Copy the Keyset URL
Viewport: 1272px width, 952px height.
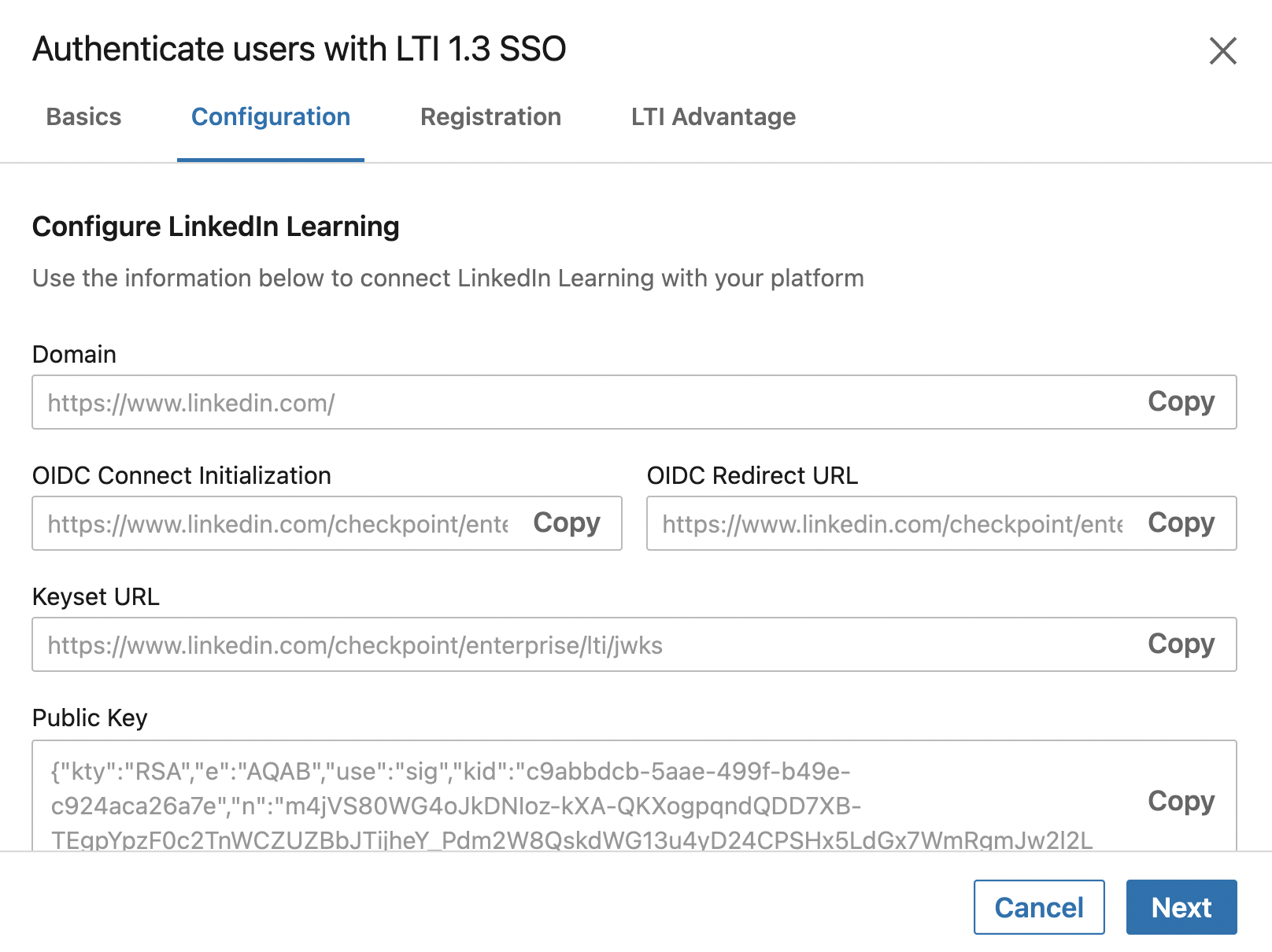pyautogui.click(x=1181, y=644)
